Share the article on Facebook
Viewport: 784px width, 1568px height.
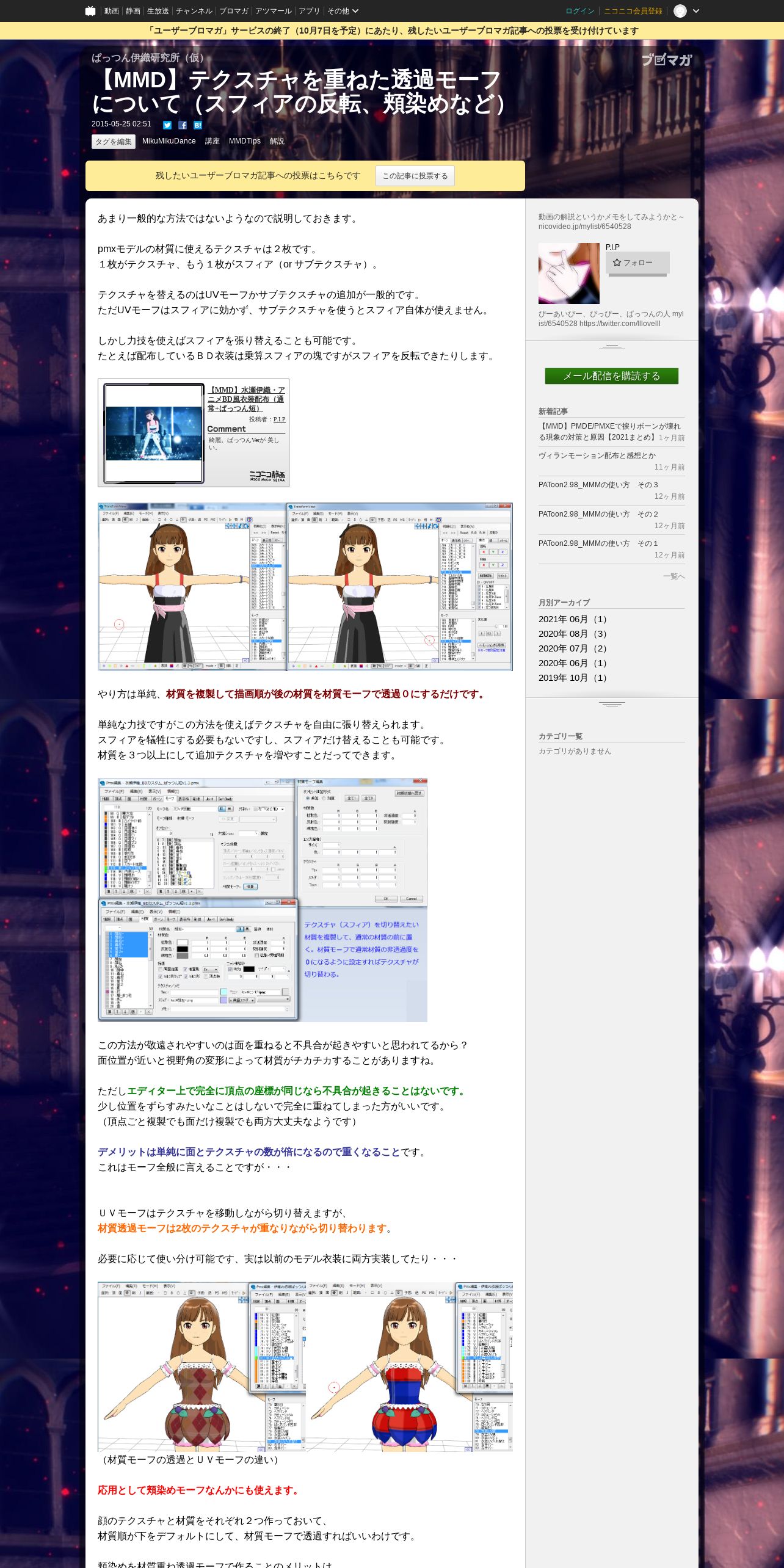pyautogui.click(x=183, y=125)
